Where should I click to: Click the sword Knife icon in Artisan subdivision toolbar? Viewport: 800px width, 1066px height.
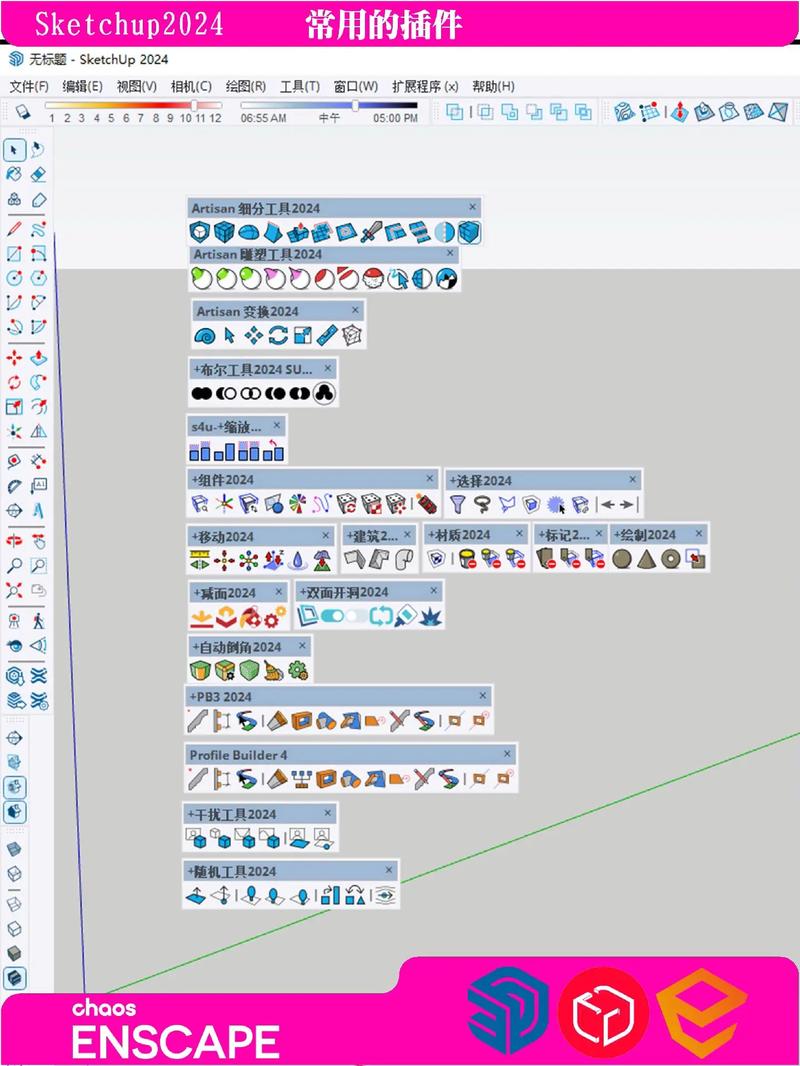click(x=371, y=232)
